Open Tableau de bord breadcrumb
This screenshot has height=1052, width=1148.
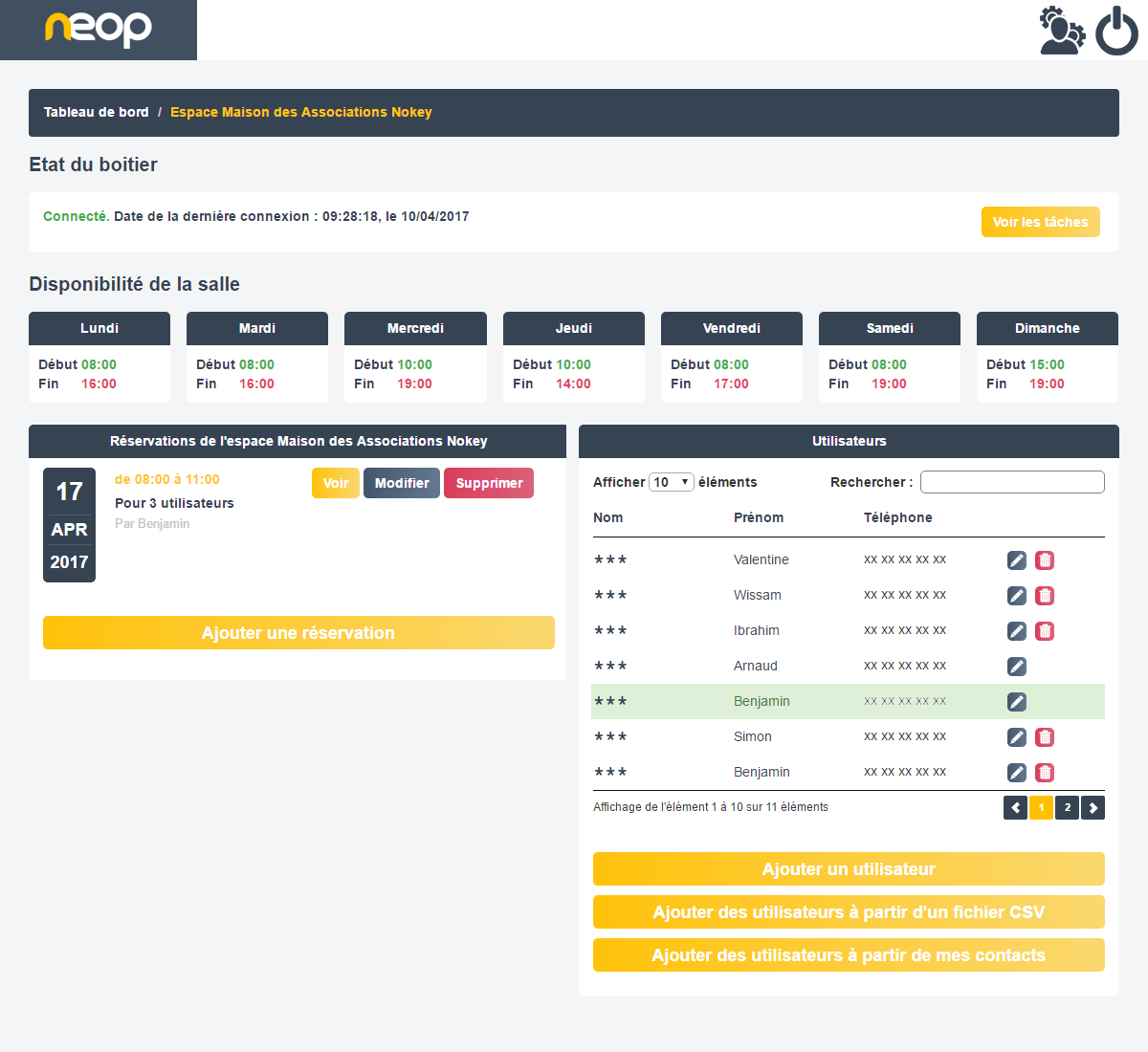coord(96,112)
